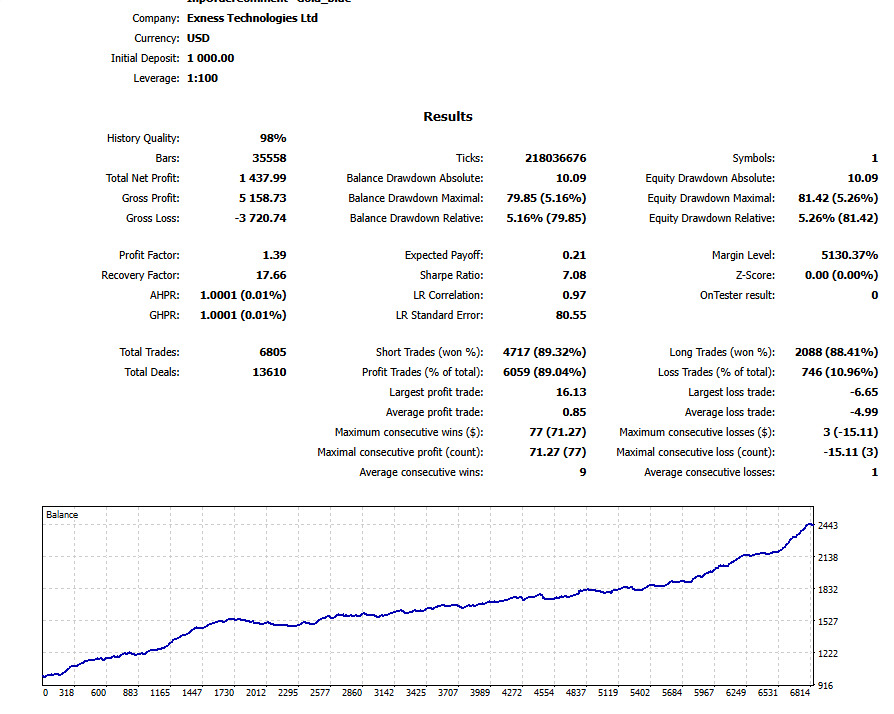Viewport: 894px width, 714px height.
Task: Click Average profit trade value 0.85
Action: click(574, 412)
